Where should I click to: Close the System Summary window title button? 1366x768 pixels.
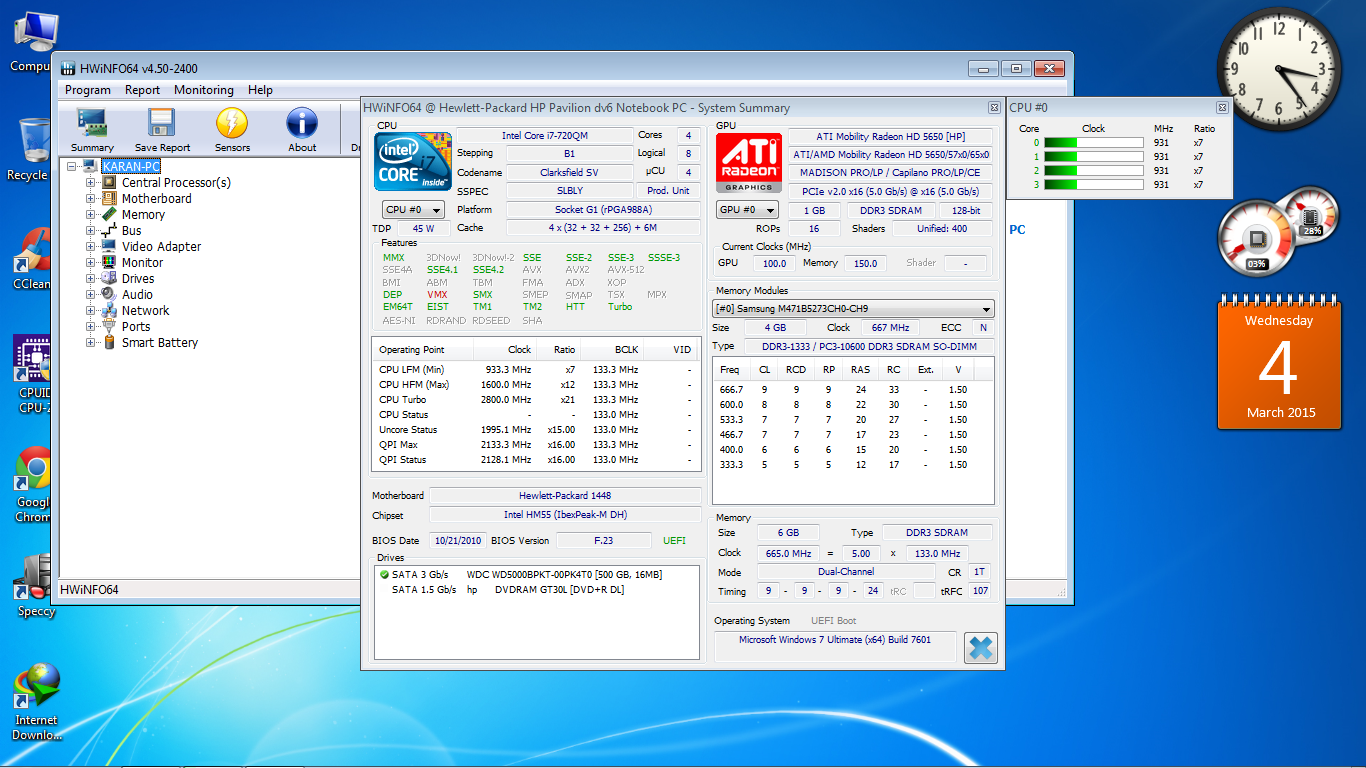(994, 108)
